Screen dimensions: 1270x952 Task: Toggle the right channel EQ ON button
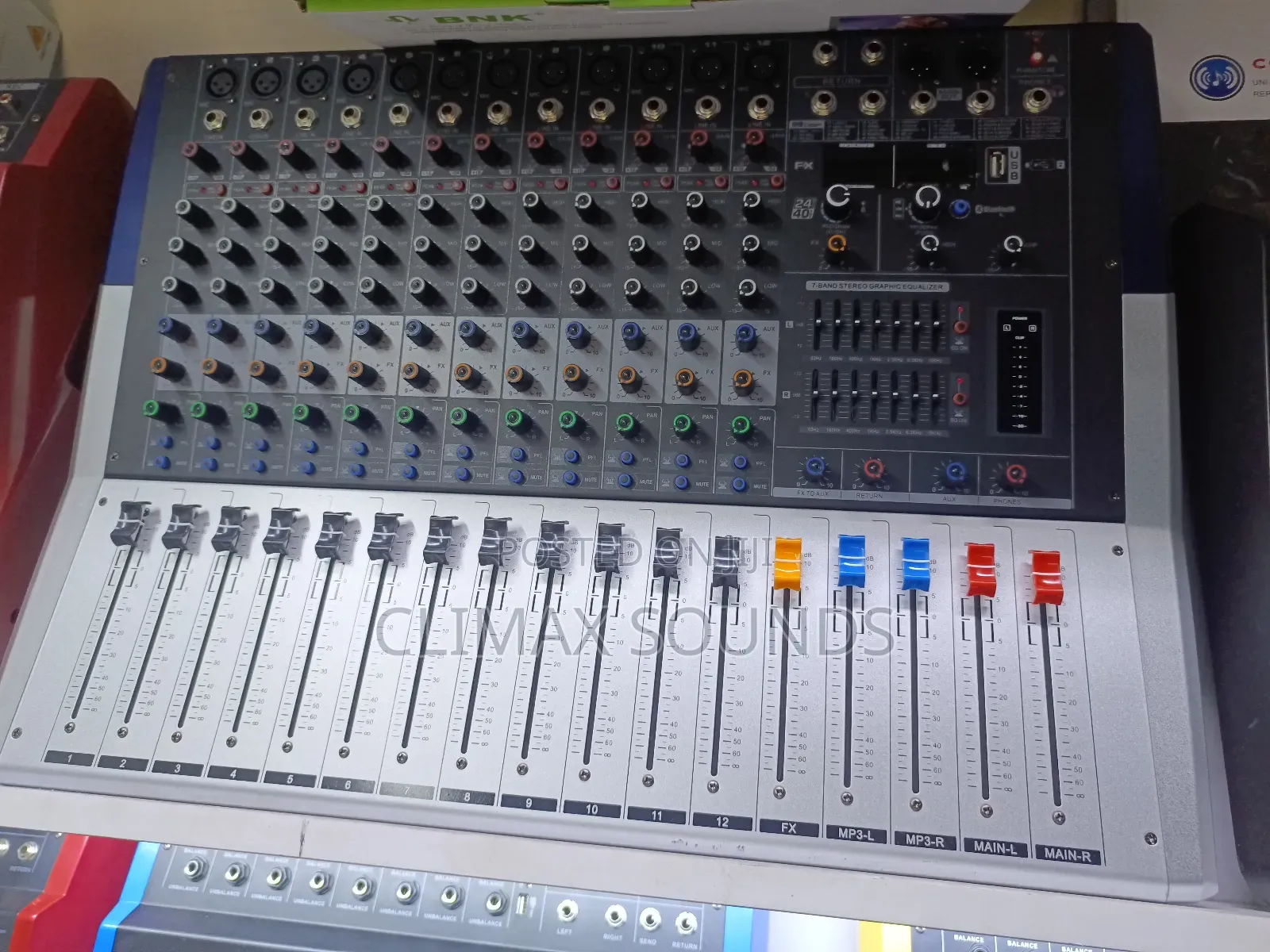coord(959,399)
